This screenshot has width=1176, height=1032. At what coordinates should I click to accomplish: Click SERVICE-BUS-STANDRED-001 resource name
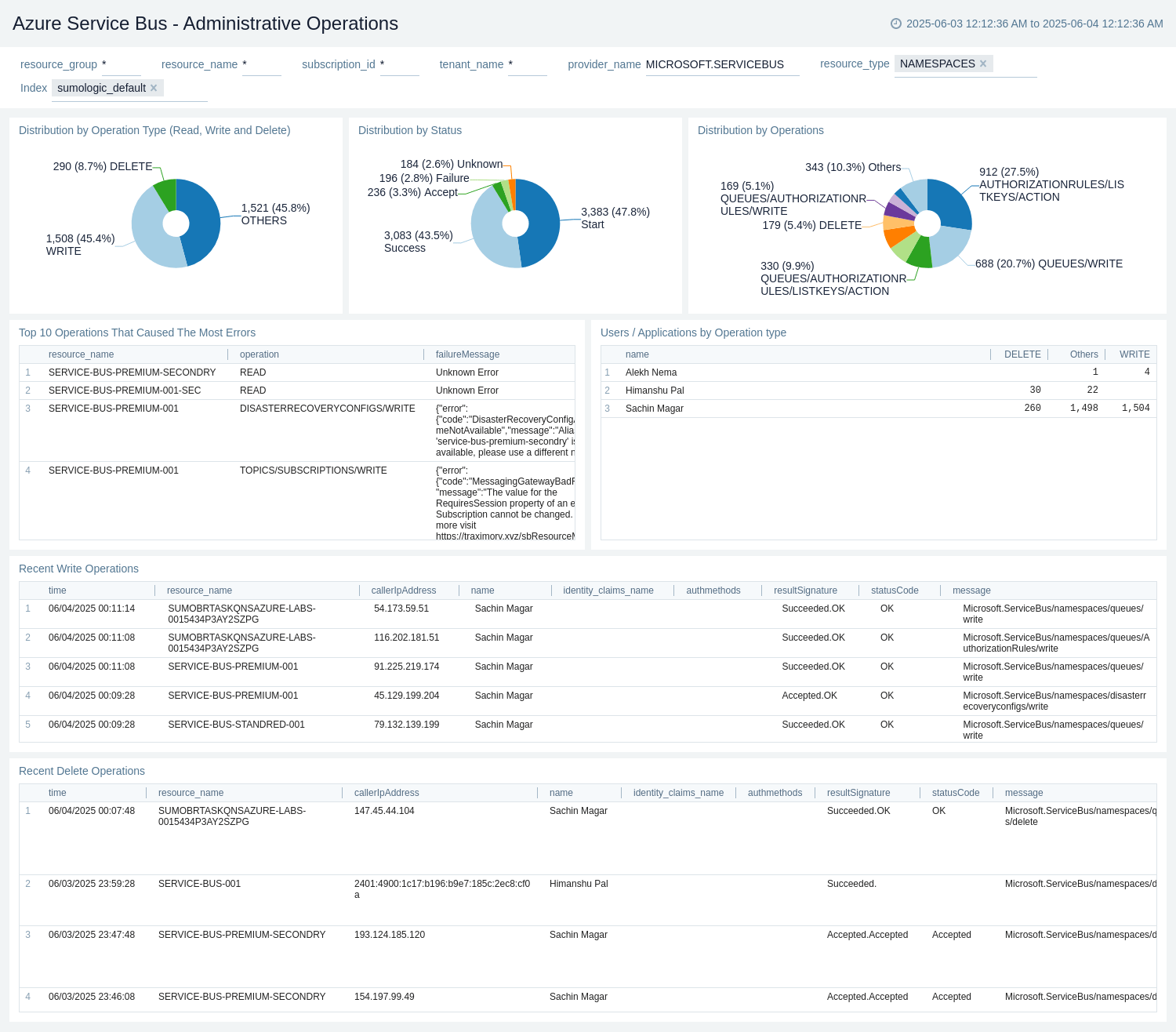coord(236,725)
